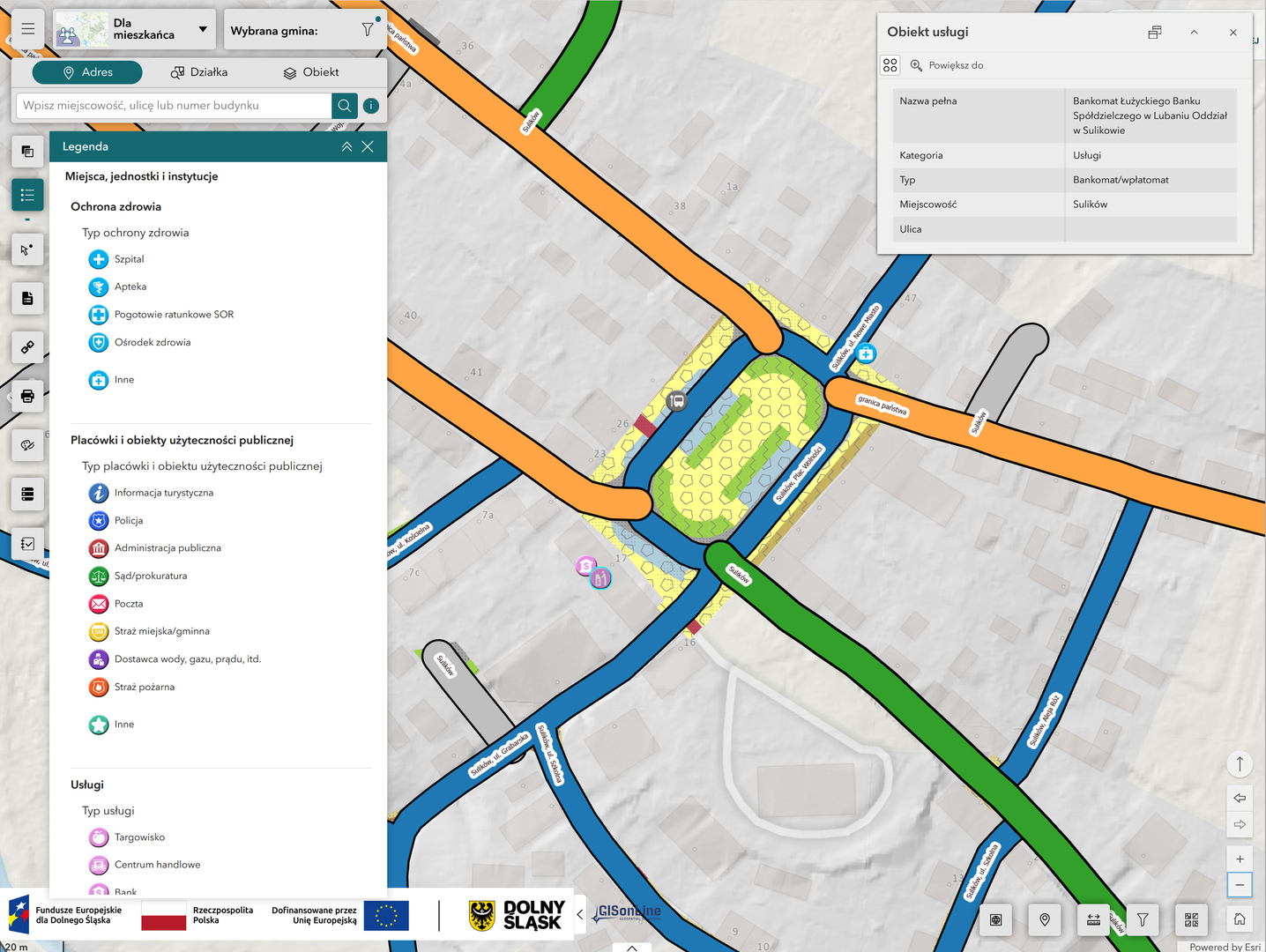Zoom in with the plus button
1266x952 pixels.
point(1240,859)
